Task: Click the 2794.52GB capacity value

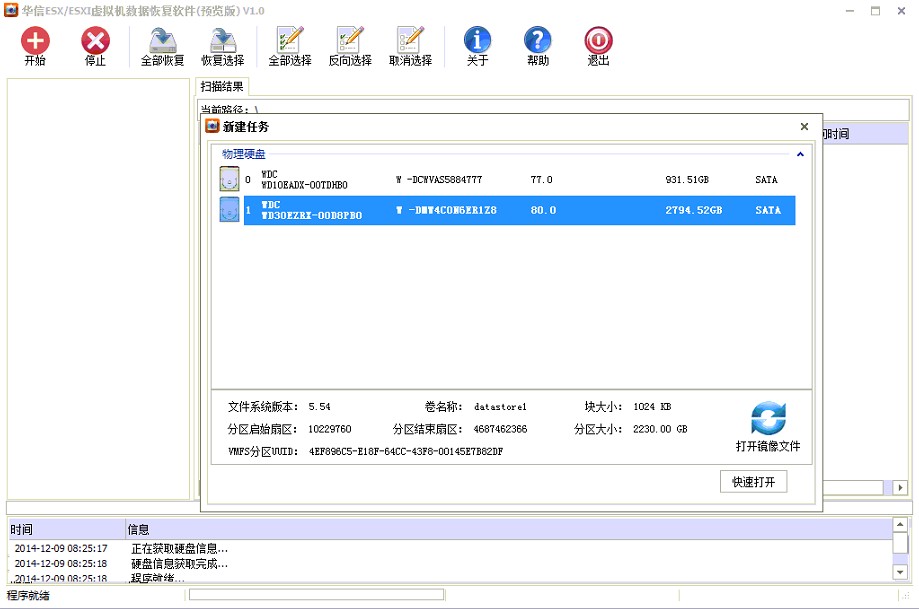Action: point(693,210)
